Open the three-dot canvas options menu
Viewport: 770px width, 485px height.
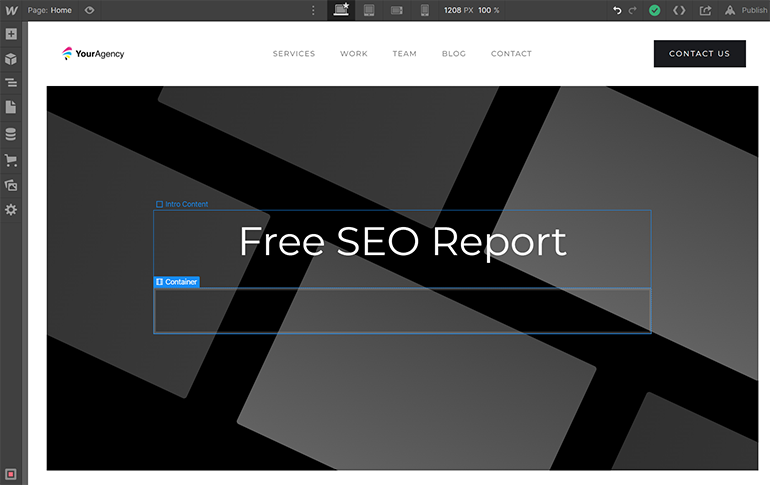click(313, 10)
